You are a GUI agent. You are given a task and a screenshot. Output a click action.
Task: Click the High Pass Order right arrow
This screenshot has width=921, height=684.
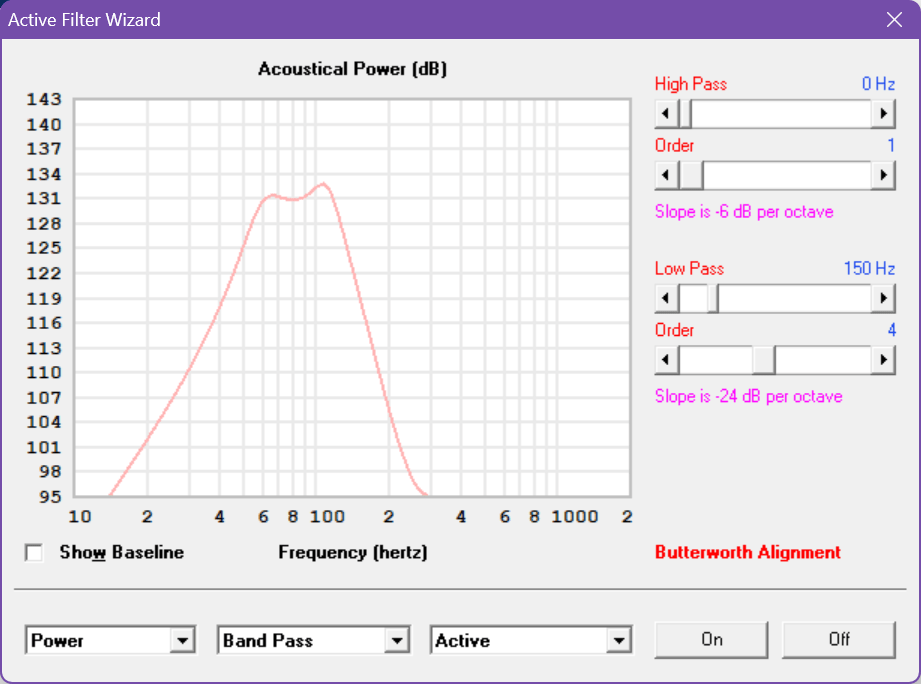(883, 175)
